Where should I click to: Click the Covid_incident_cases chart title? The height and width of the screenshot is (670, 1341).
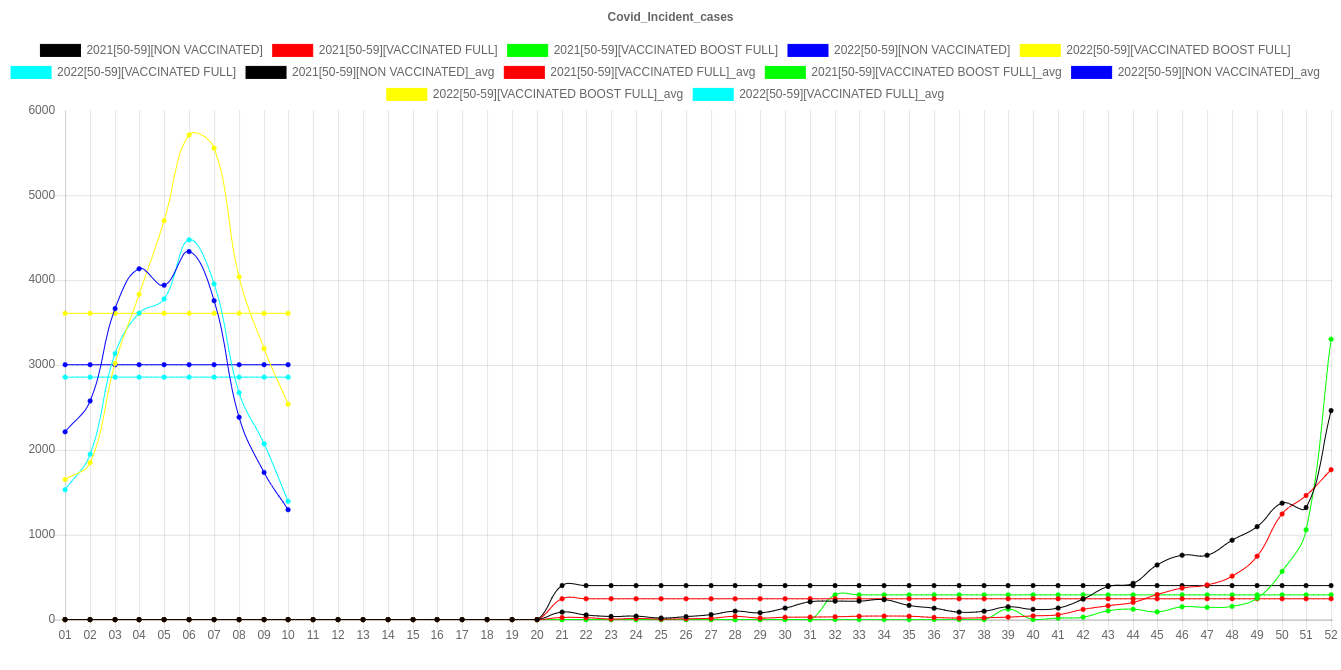pyautogui.click(x=670, y=17)
